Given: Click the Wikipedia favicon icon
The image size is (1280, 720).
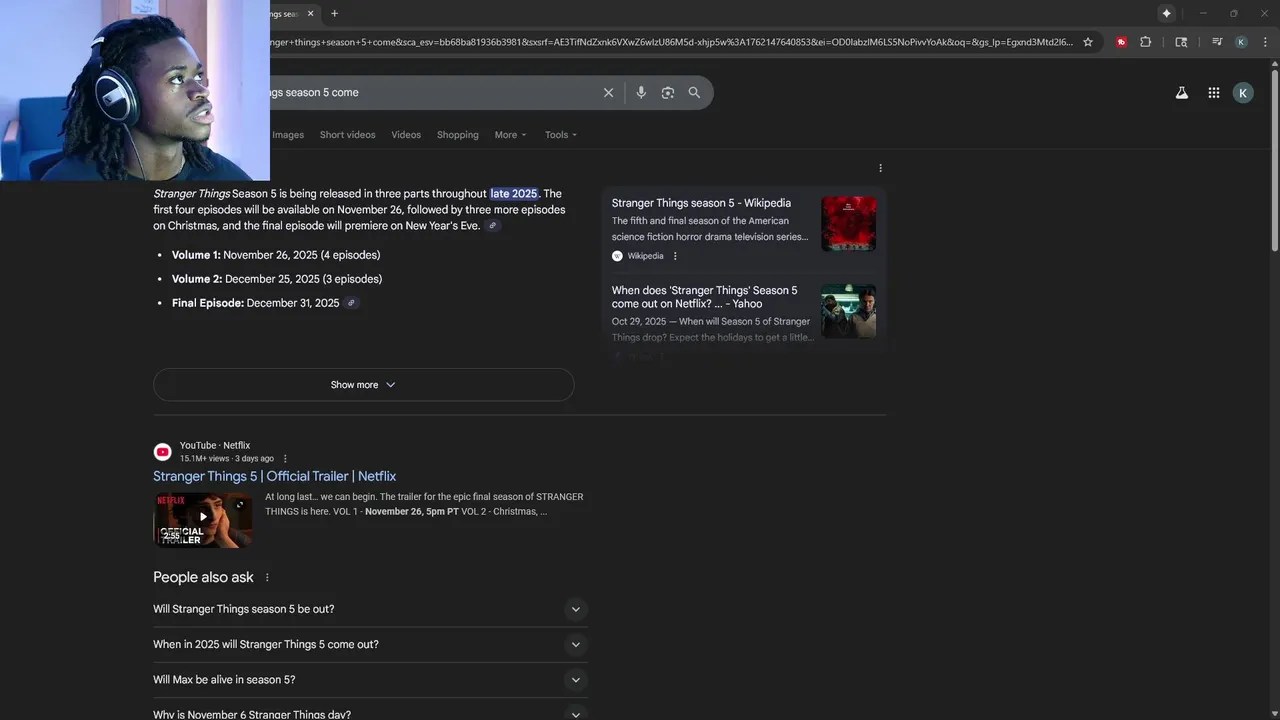Looking at the screenshot, I should tap(617, 256).
